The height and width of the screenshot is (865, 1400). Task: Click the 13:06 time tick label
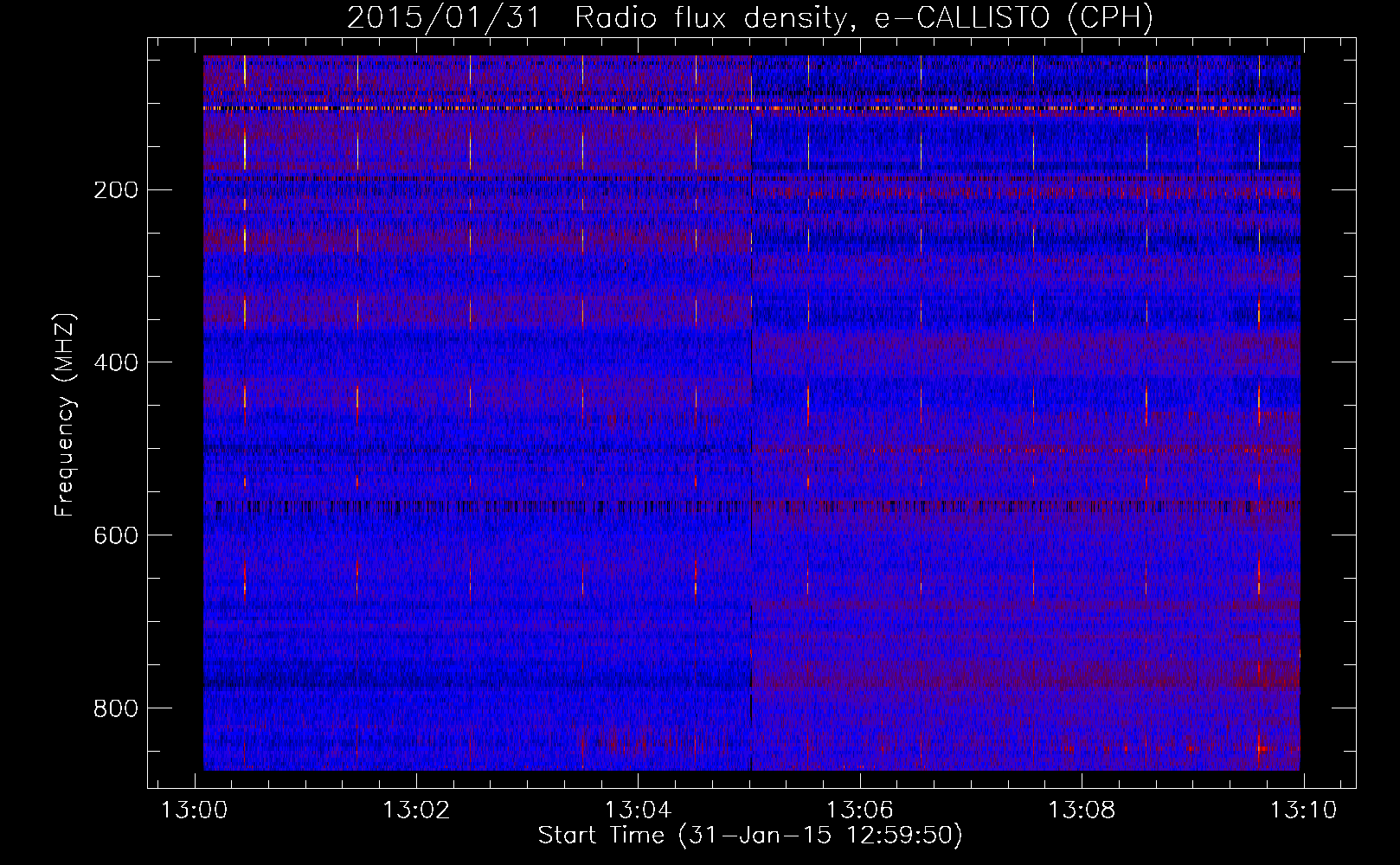coord(859,810)
